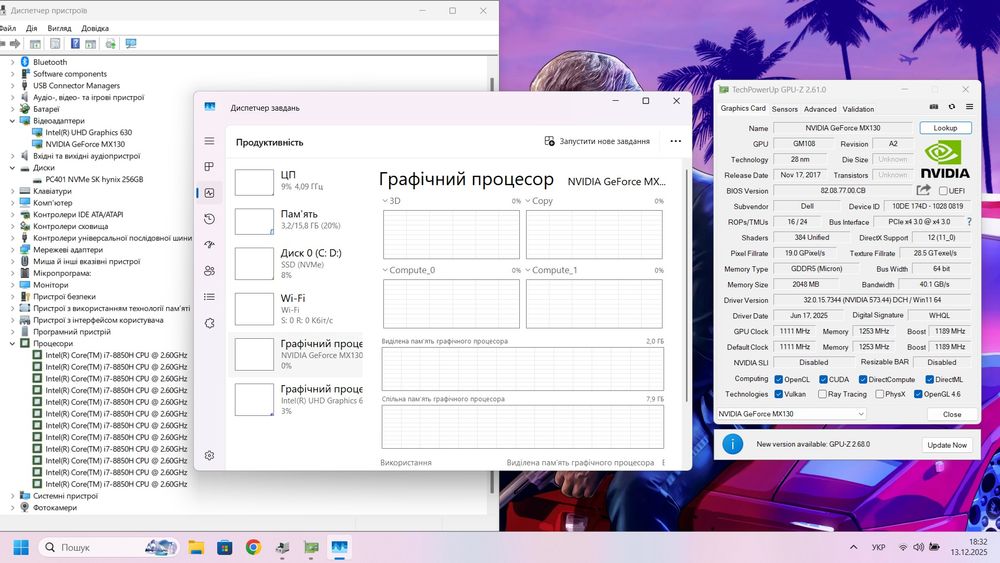Viewport: 1000px width, 563px height.
Task: Select Intel(R) UHD Graphics 630 device entry
Action: click(88, 133)
